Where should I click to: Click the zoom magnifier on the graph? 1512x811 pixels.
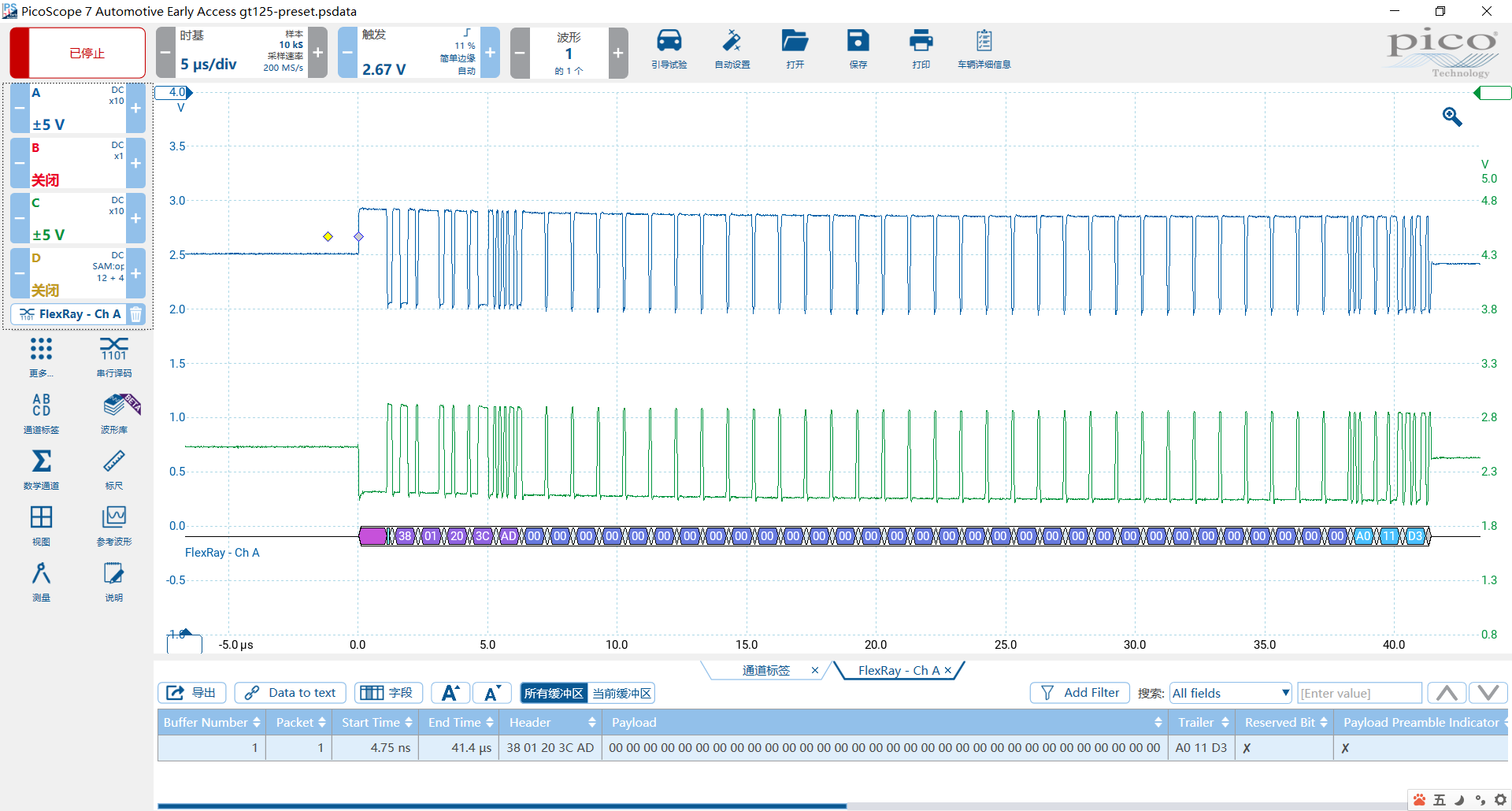[1452, 117]
